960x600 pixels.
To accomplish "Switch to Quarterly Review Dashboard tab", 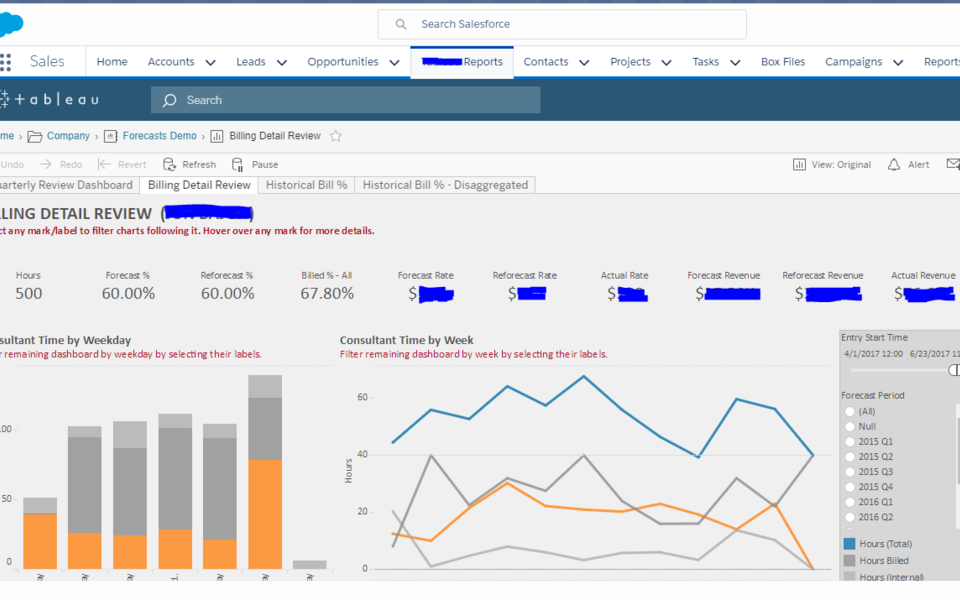I will pyautogui.click(x=67, y=185).
